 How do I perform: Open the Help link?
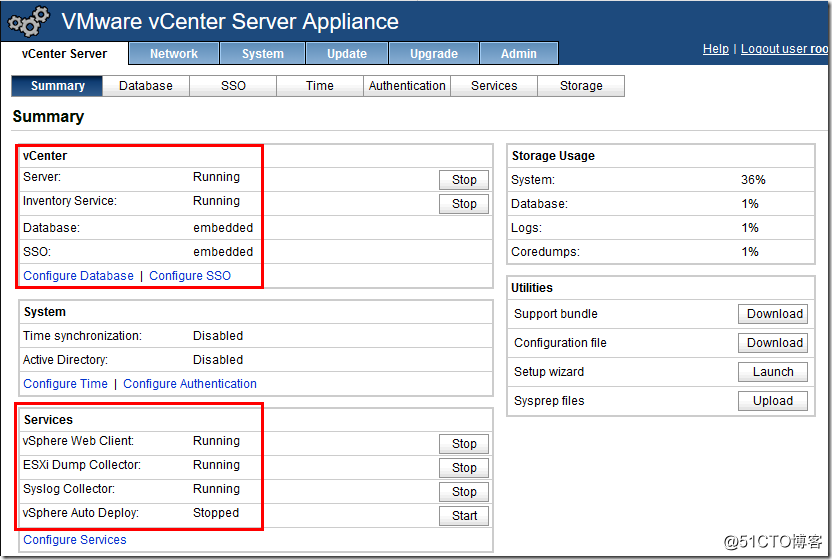click(x=716, y=49)
